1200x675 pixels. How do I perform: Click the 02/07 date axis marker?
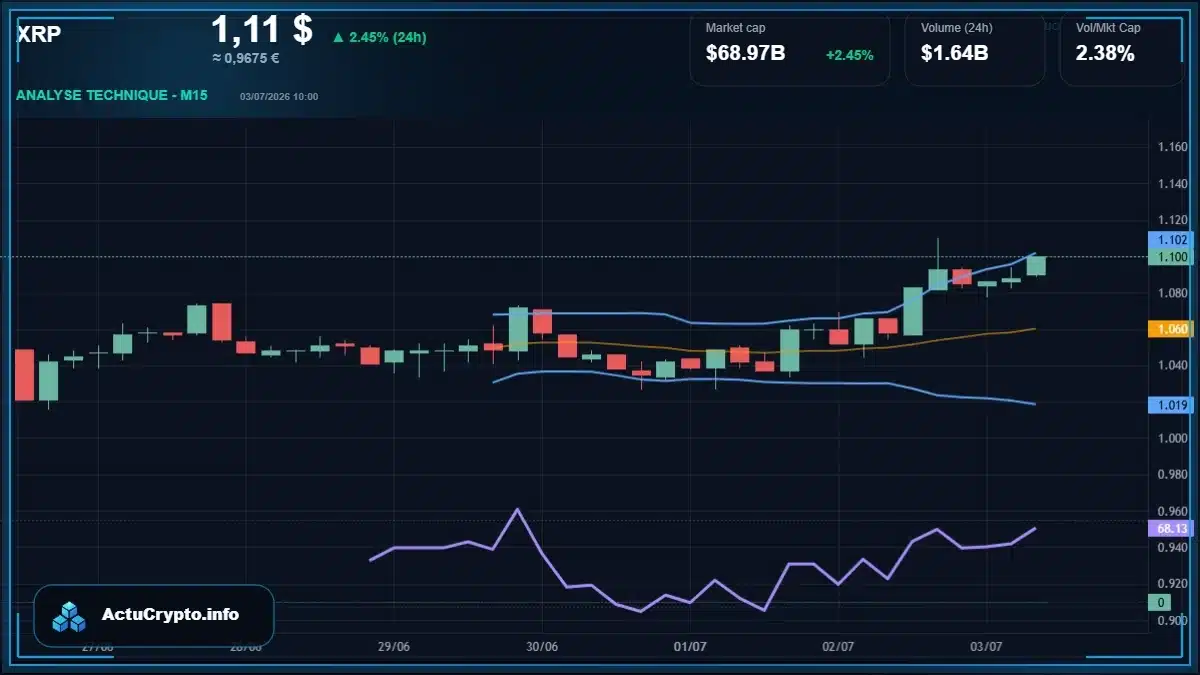pos(838,647)
